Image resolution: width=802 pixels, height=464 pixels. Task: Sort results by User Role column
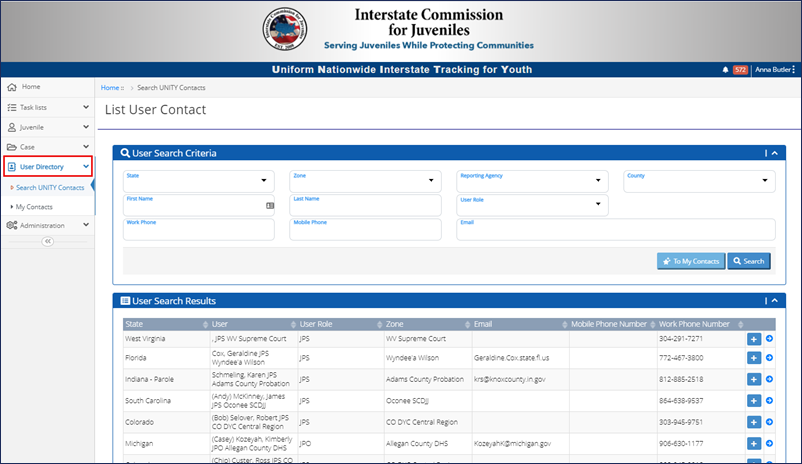pos(341,324)
